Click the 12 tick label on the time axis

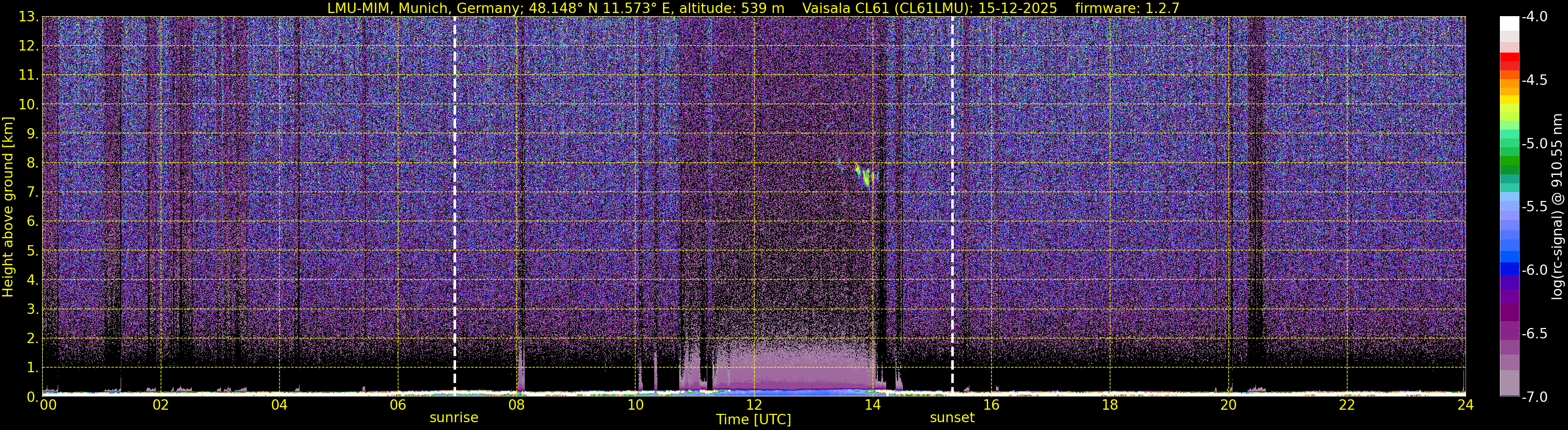click(754, 406)
